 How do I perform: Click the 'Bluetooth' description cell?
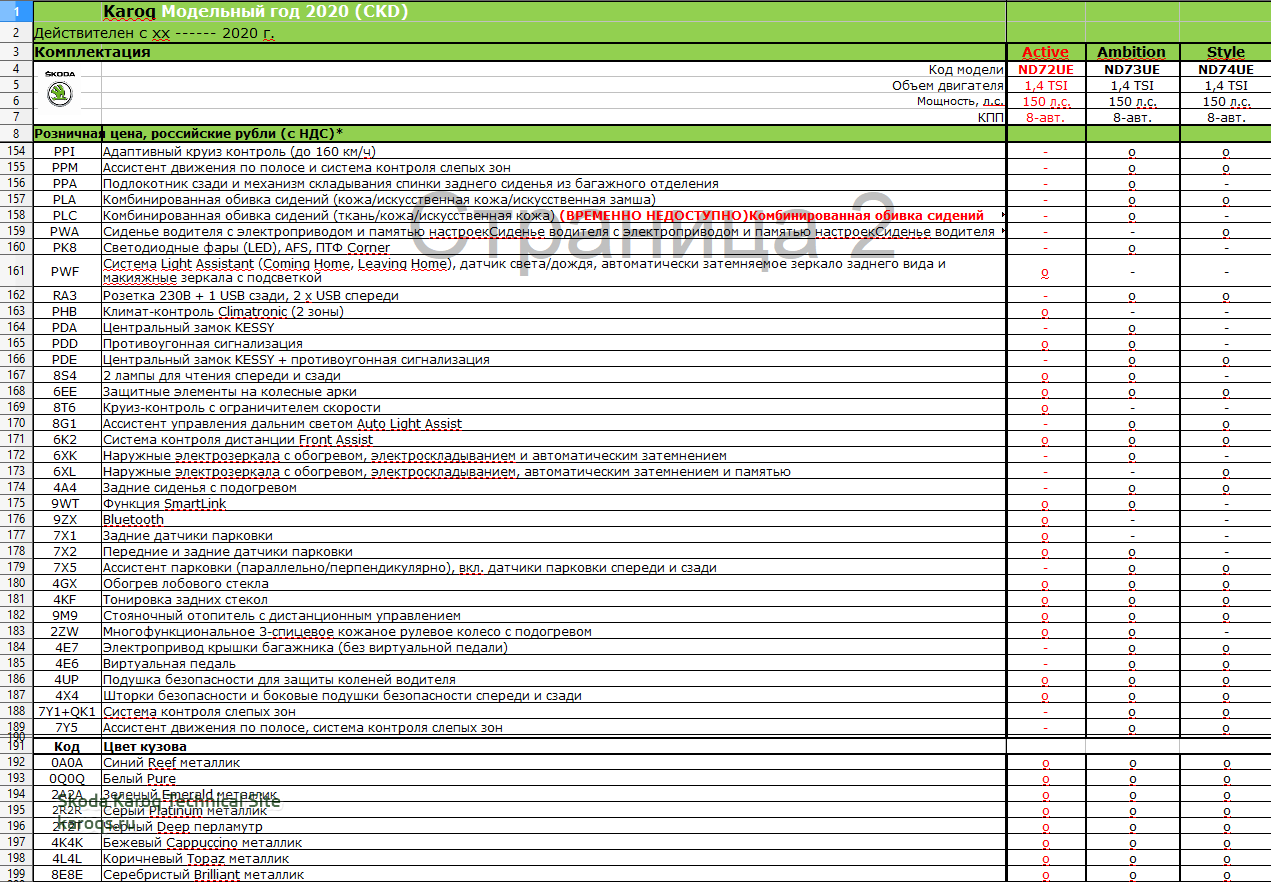click(x=553, y=519)
